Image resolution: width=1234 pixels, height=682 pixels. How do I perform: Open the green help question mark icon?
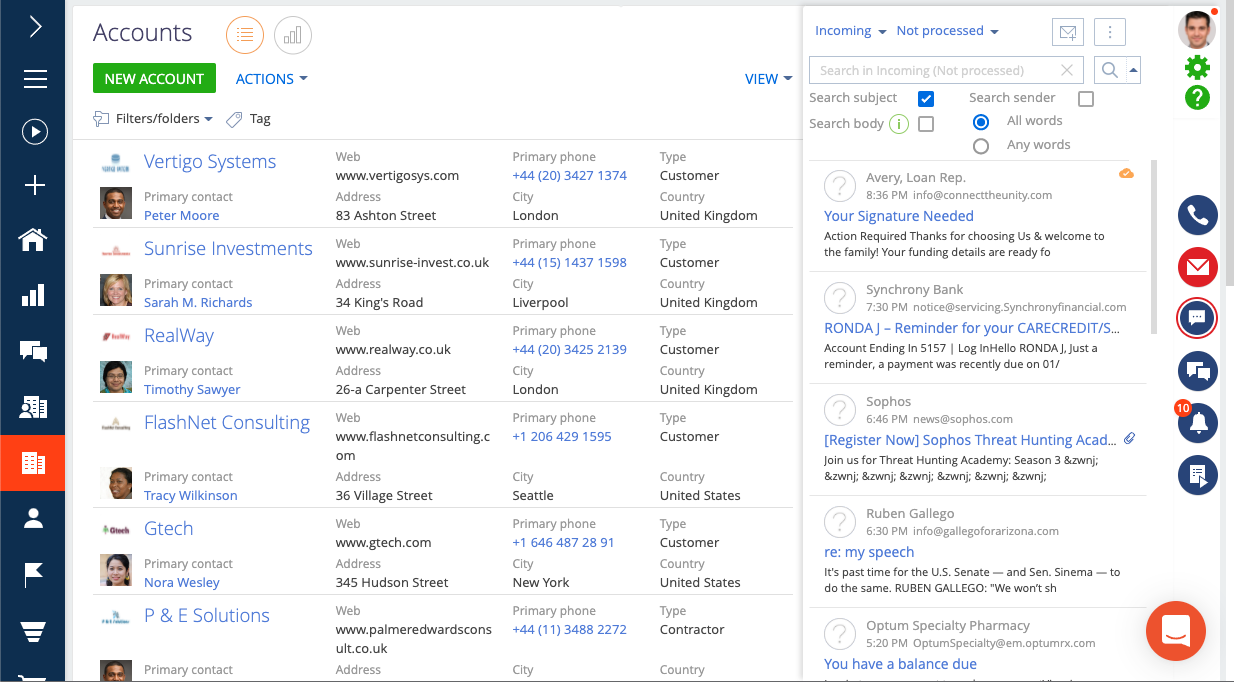pos(1197,99)
